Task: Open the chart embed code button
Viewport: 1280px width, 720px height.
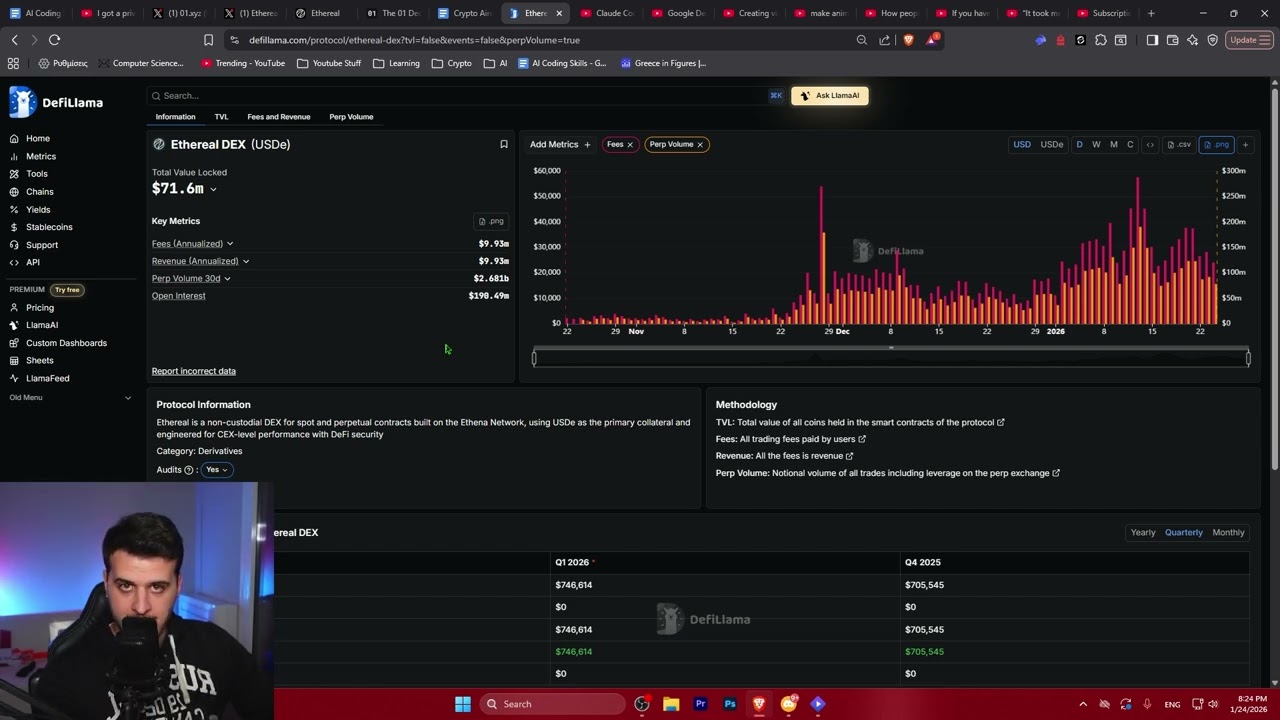Action: (x=1150, y=144)
